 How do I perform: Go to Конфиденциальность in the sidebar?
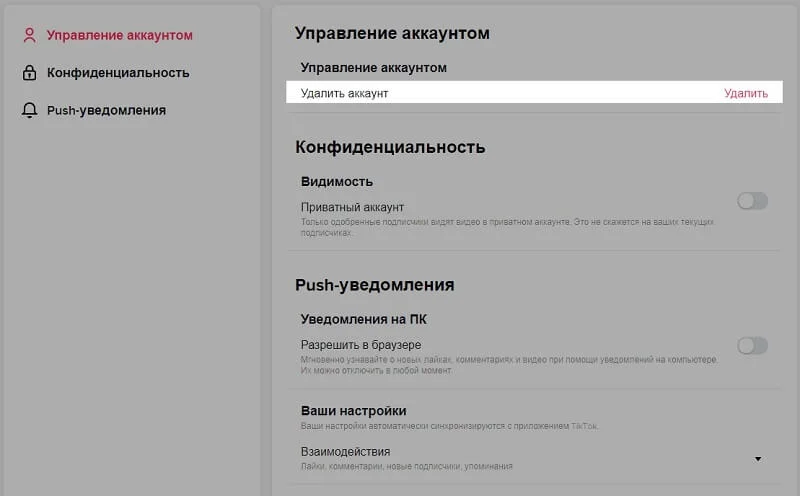click(117, 73)
